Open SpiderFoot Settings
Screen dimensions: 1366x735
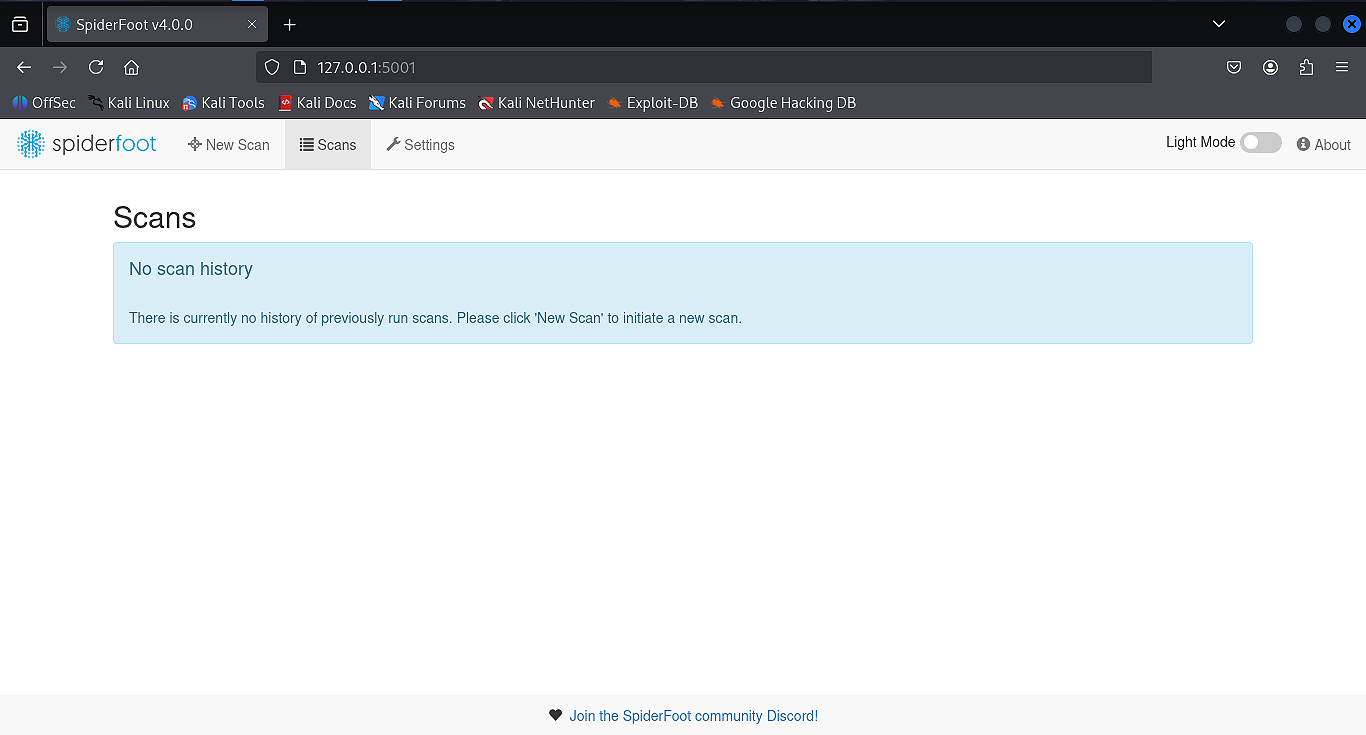click(420, 145)
